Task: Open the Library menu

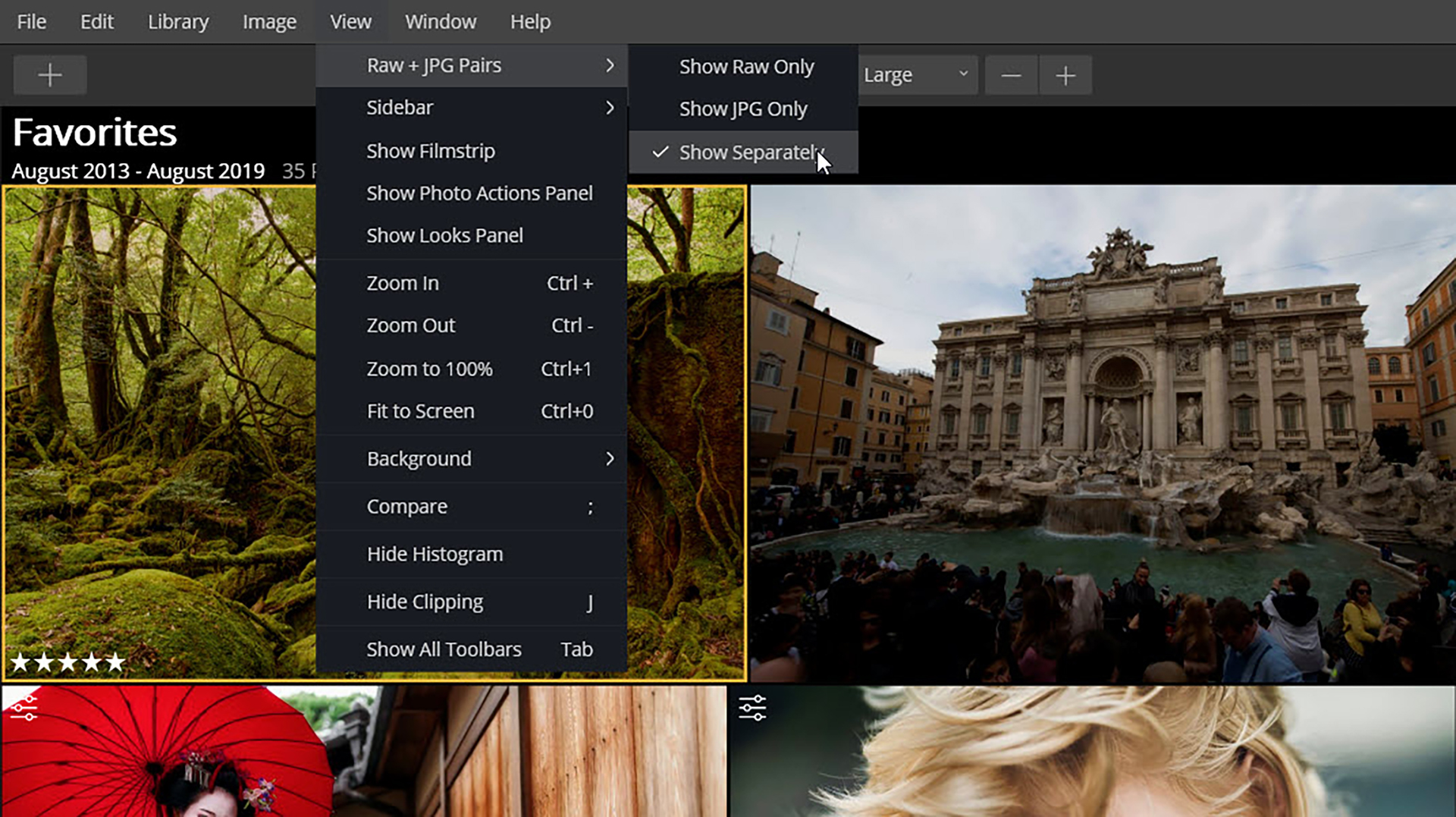Action: [x=177, y=21]
